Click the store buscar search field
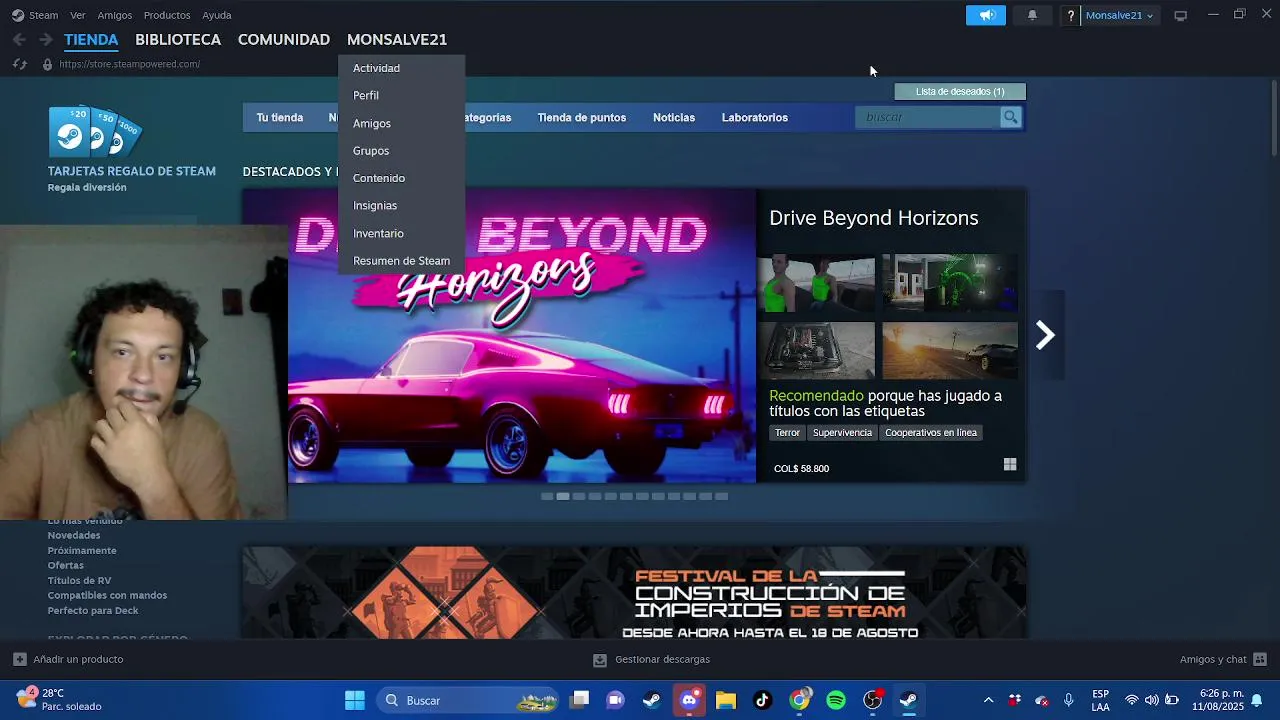Viewport: 1280px width, 720px height. pyautogui.click(x=928, y=117)
